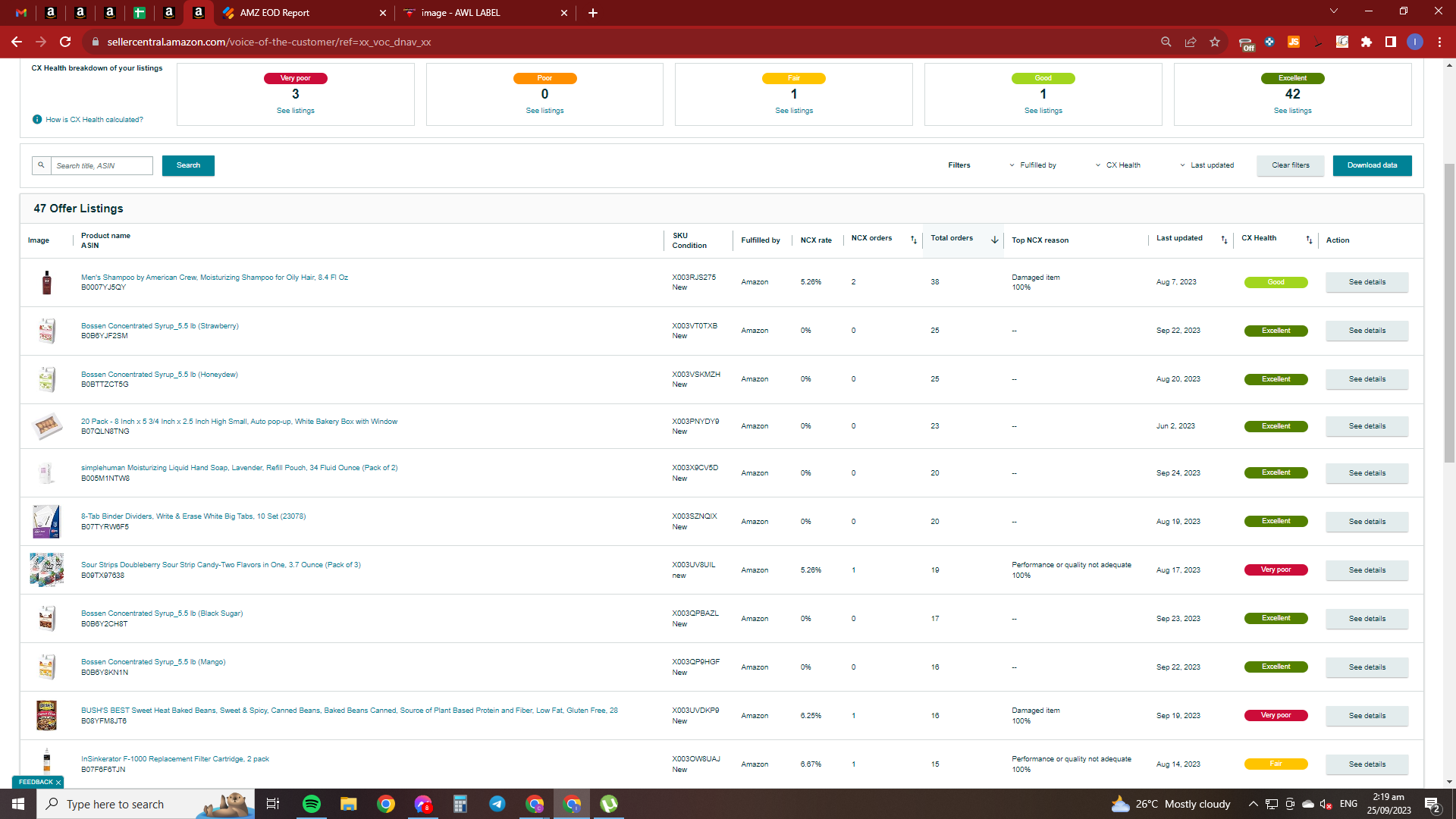Click the Clear filters button
Image resolution: width=1456 pixels, height=819 pixels.
[x=1291, y=165]
